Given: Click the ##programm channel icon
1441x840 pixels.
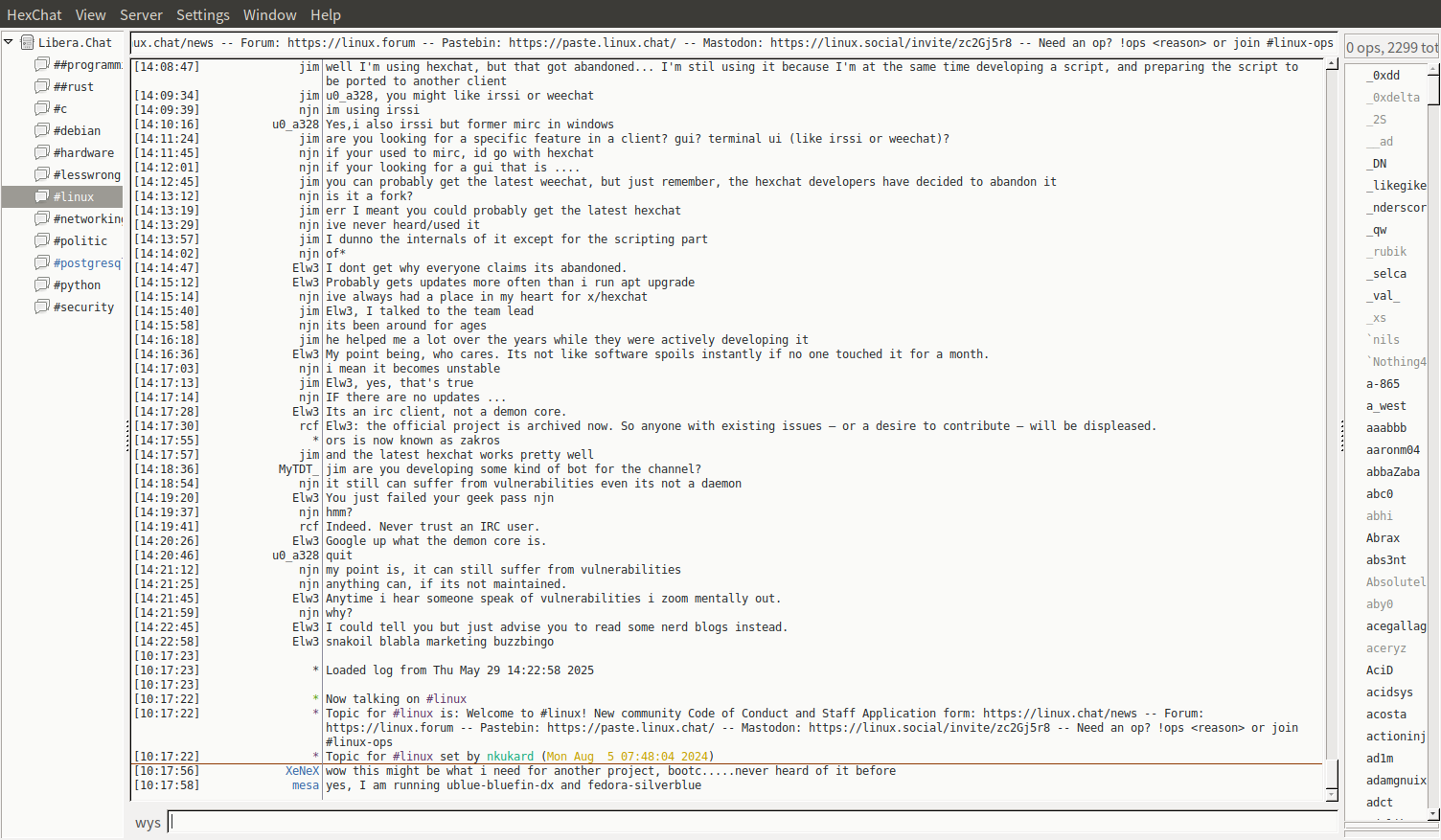Looking at the screenshot, I should (42, 64).
